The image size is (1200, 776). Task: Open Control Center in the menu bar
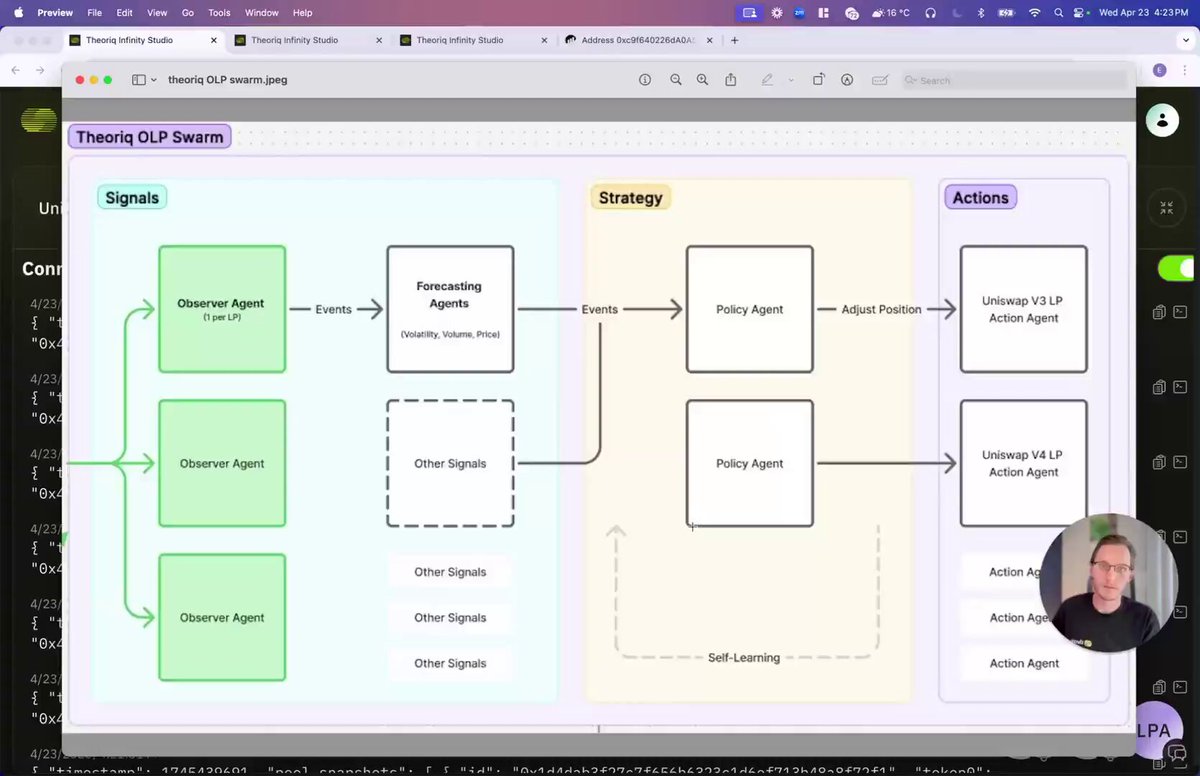(x=1079, y=13)
